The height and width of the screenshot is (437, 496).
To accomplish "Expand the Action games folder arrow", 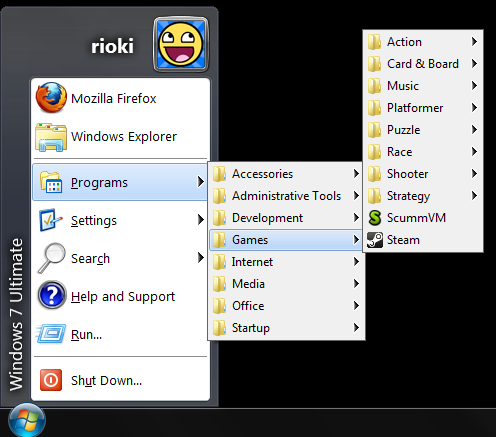I will point(474,42).
